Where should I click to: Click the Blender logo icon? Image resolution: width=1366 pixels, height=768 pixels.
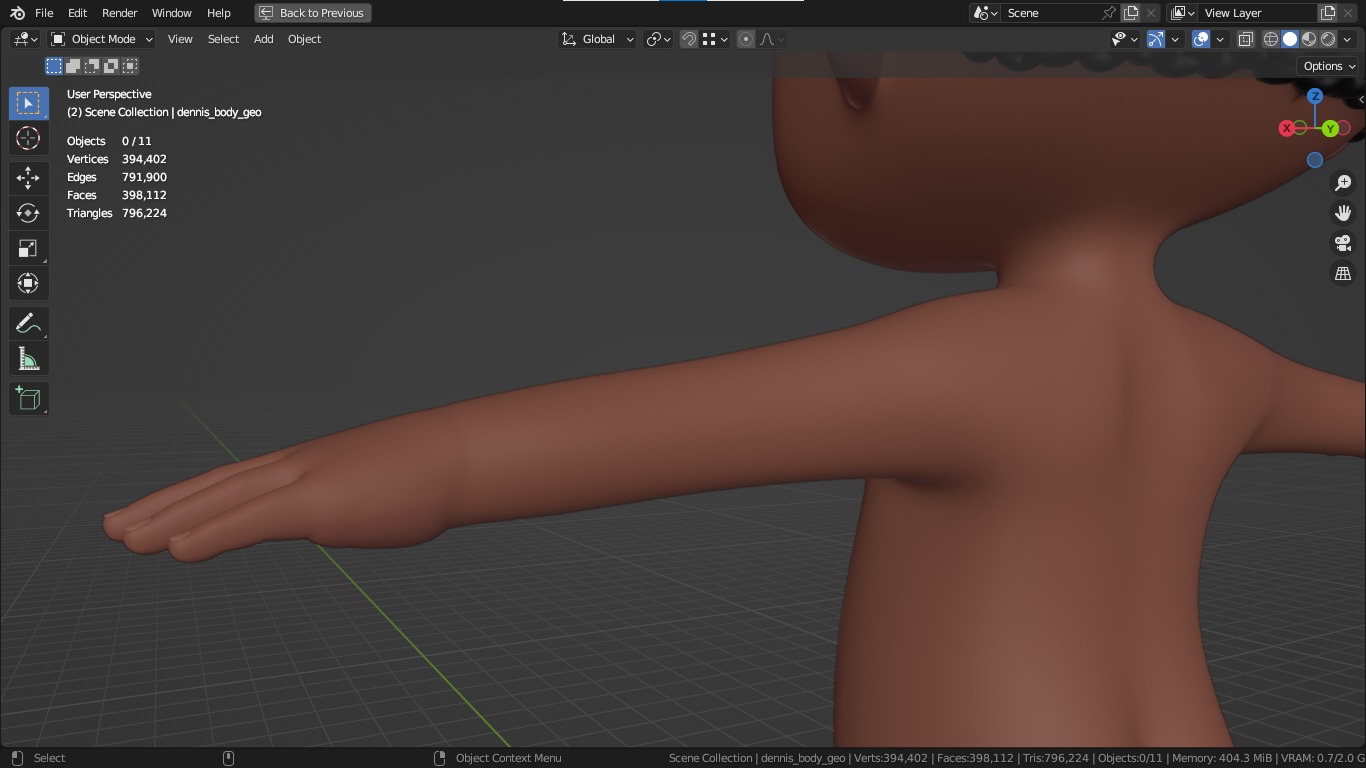pos(17,13)
